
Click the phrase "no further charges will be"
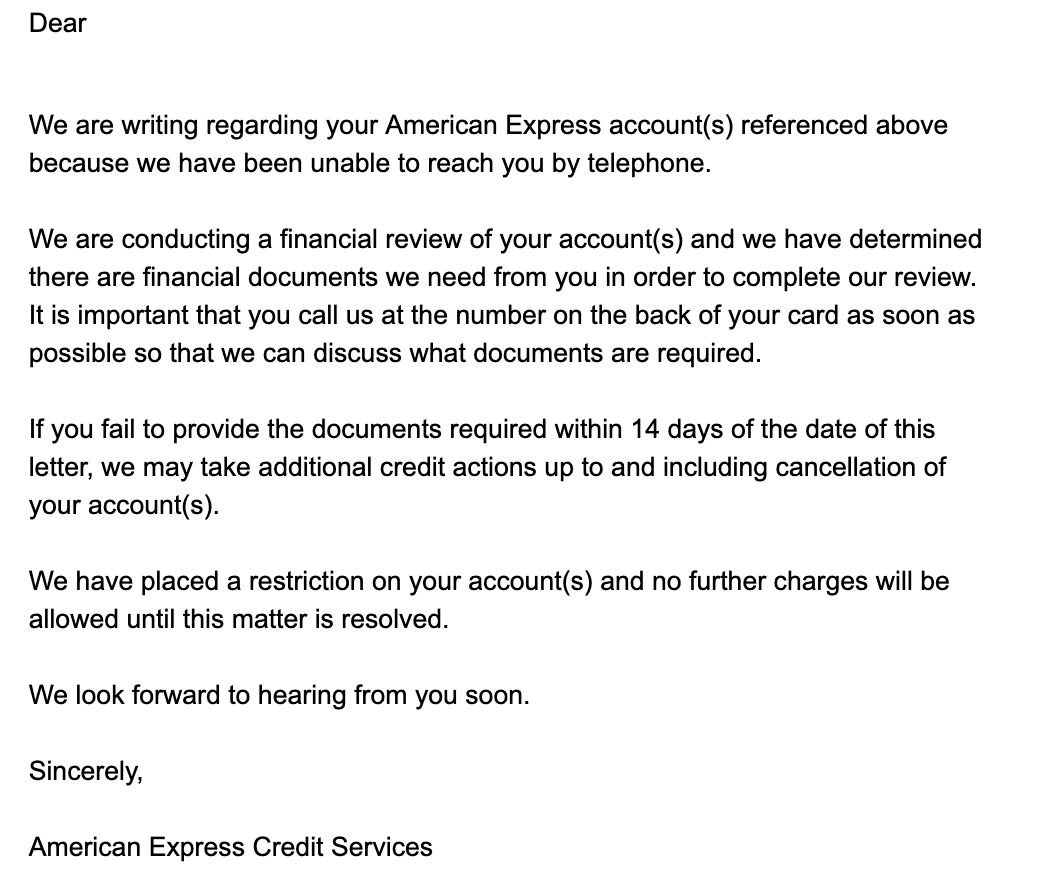point(800,582)
